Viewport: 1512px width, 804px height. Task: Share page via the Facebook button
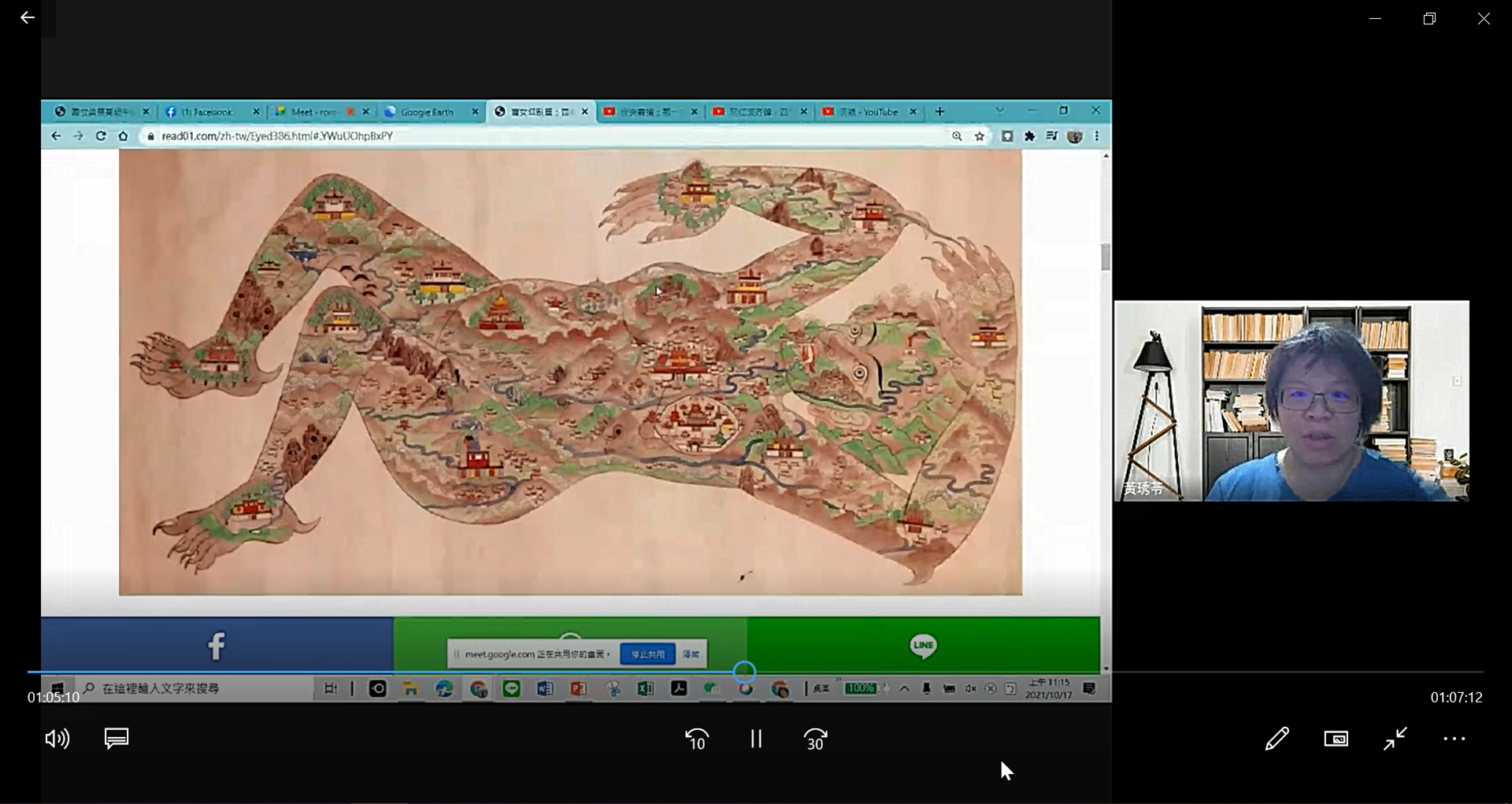pyautogui.click(x=217, y=645)
